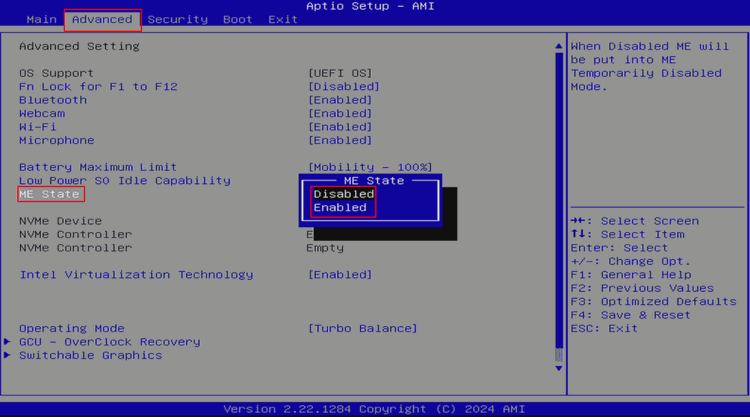The width and height of the screenshot is (750, 417).
Task: Toggle Bluetooth Enabled setting
Action: click(339, 100)
